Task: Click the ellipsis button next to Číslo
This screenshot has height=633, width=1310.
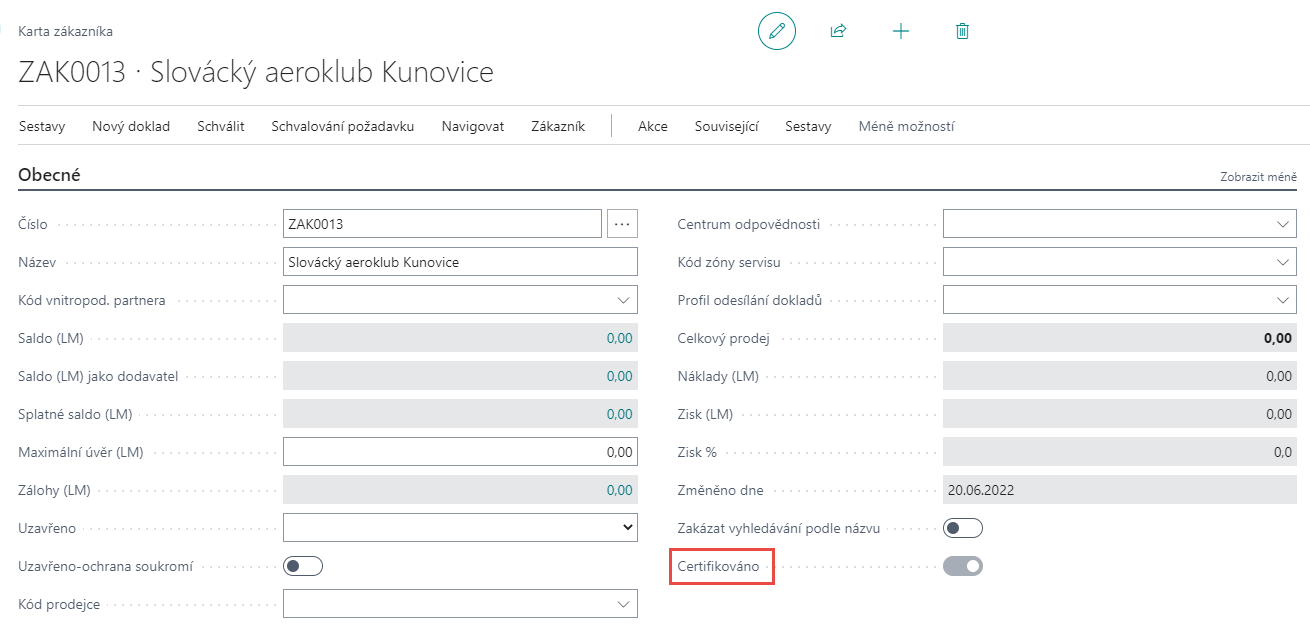Action: point(622,224)
